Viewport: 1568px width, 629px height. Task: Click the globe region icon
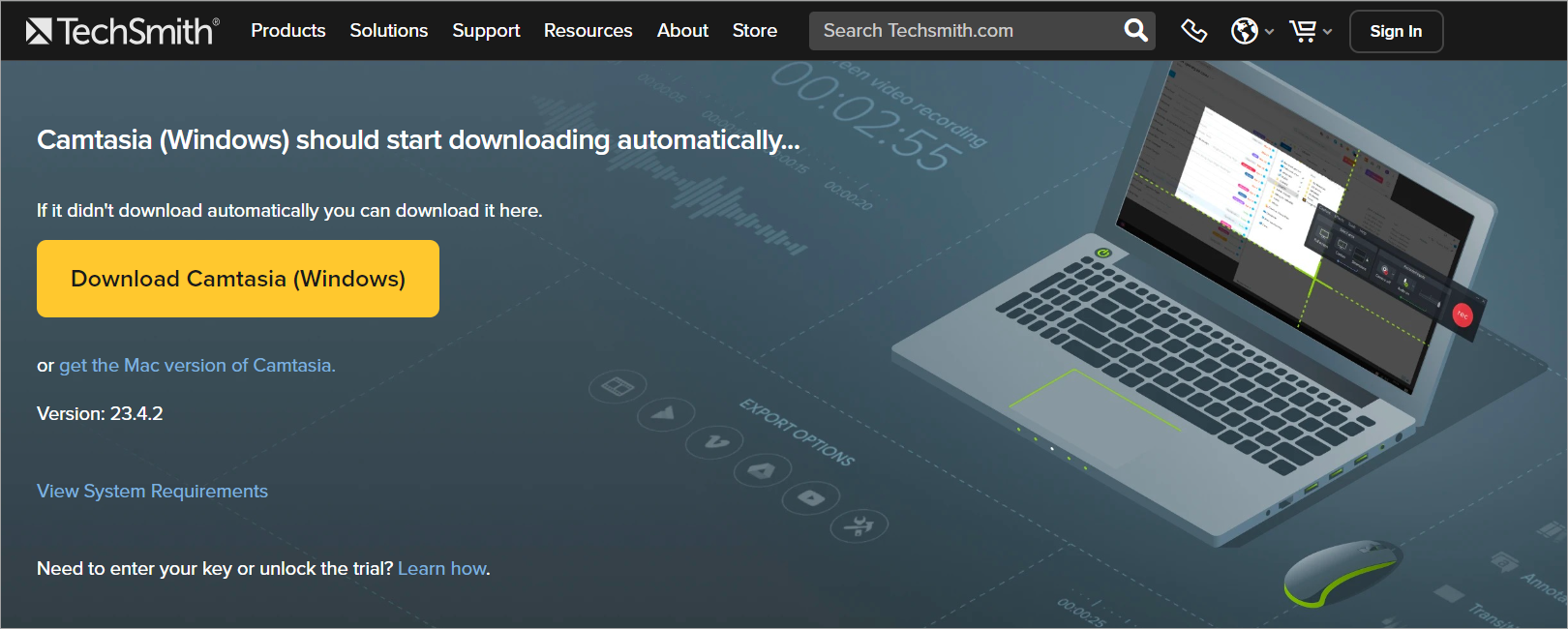tap(1244, 31)
